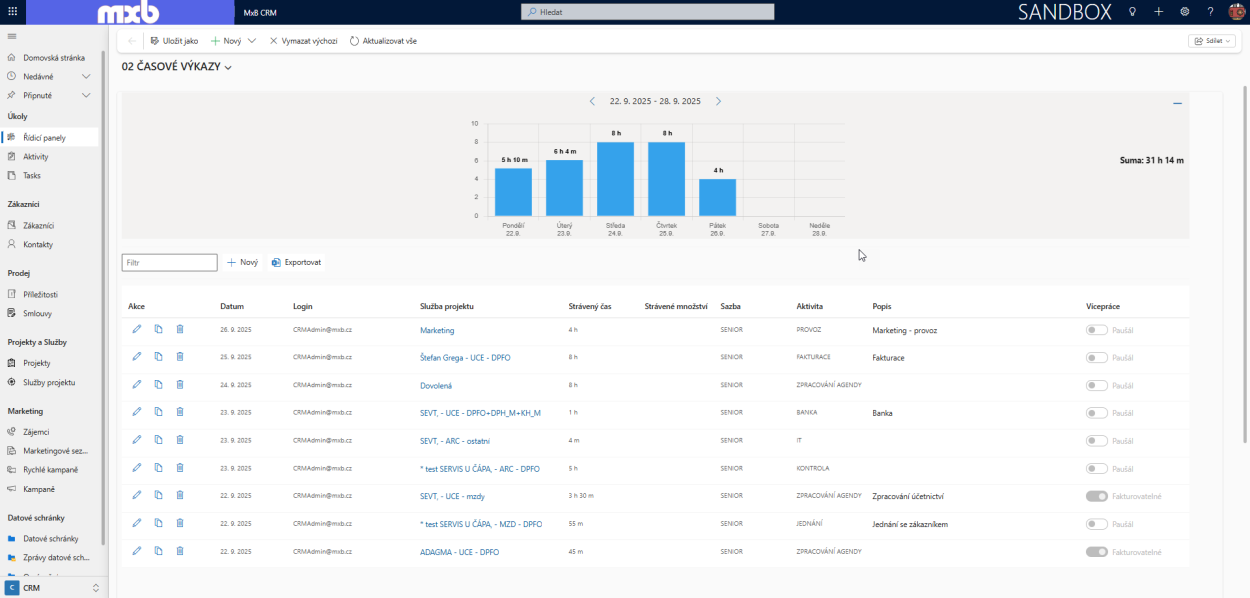The width and height of the screenshot is (1250, 598).
Task: Expand the Nedávné section in sidebar
Action: 86,76
